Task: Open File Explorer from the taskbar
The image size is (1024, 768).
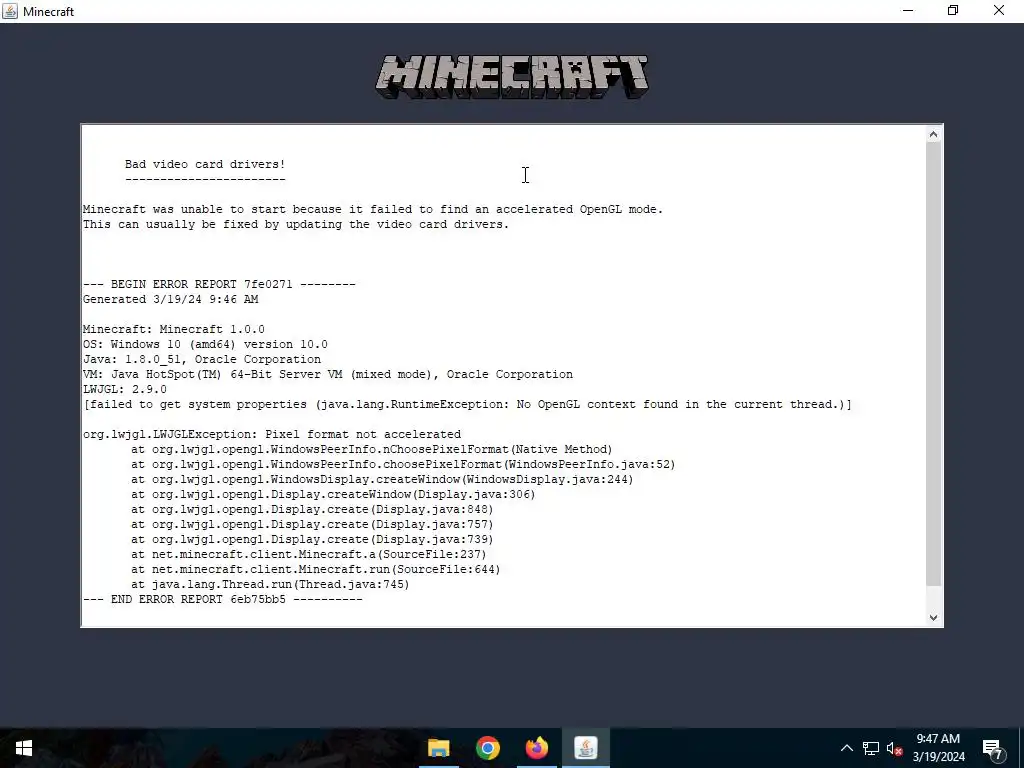Action: point(439,748)
